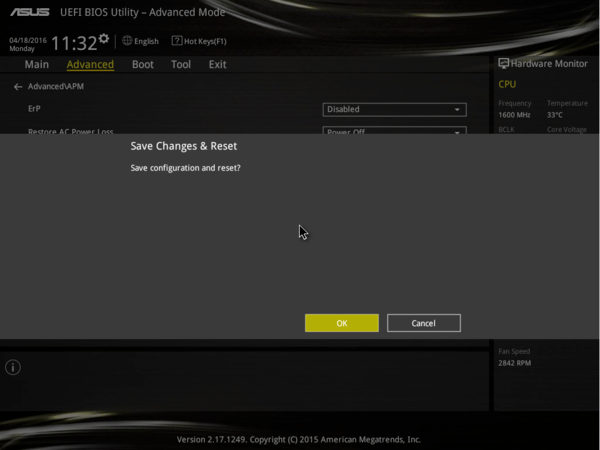Viewport: 600px width, 450px height.
Task: Click the back arrow beside Advanced\APM
Action: point(18,87)
